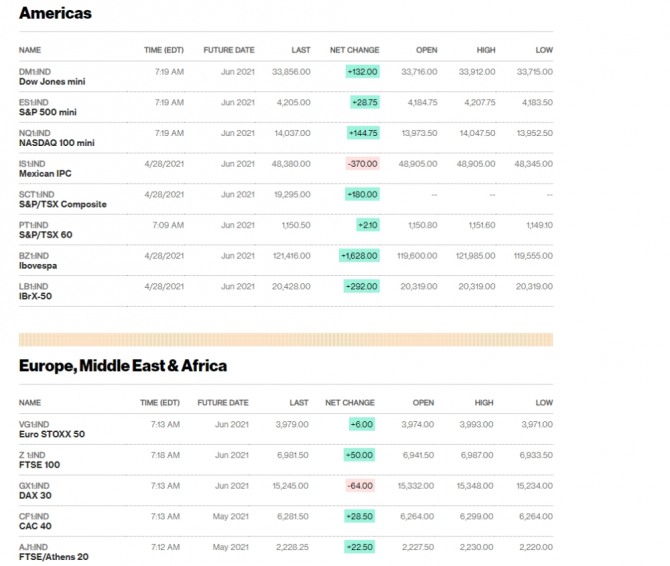The image size is (670, 566).
Task: Click the S&P/TSX 60 row name
Action: 46,235
